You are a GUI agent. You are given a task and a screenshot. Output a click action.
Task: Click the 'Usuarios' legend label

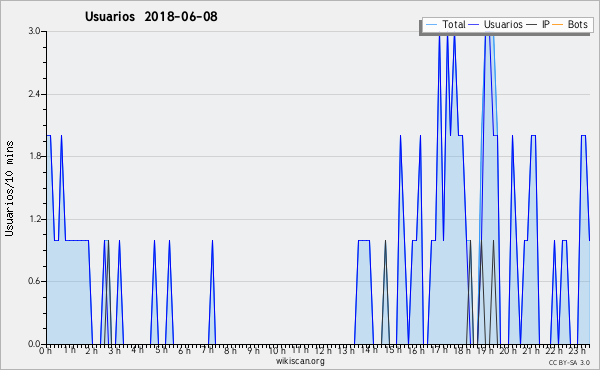pos(503,24)
